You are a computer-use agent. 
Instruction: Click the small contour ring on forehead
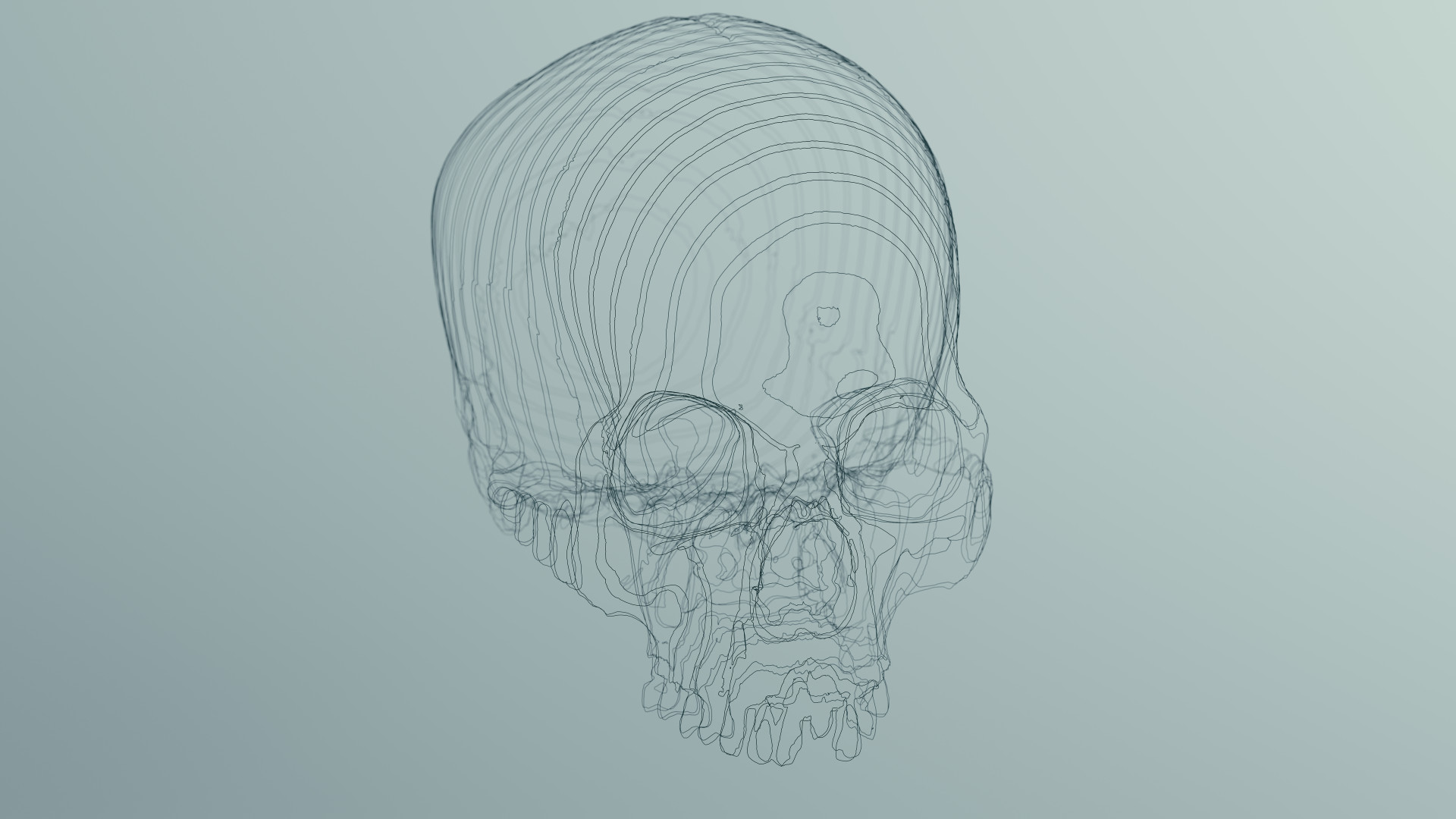[x=827, y=315]
